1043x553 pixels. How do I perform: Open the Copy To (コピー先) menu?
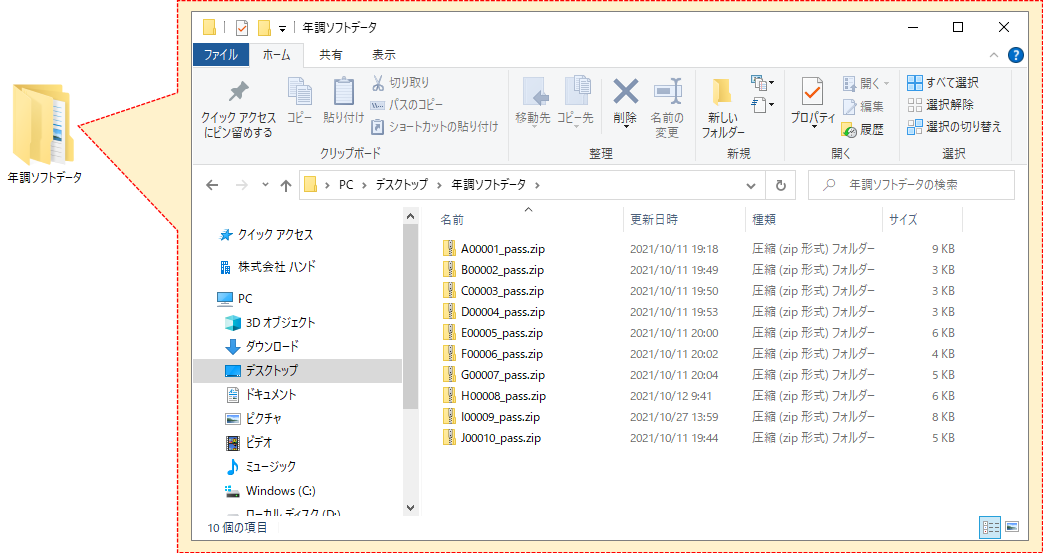pos(575,101)
